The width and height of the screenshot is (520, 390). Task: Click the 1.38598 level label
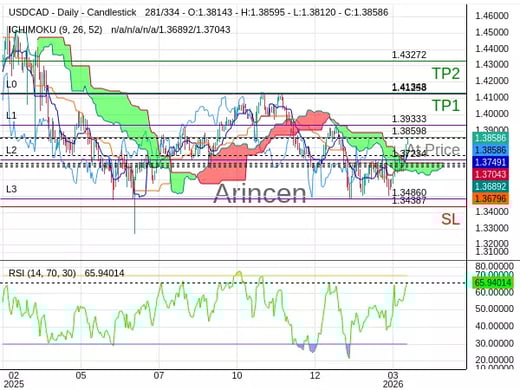(x=409, y=131)
